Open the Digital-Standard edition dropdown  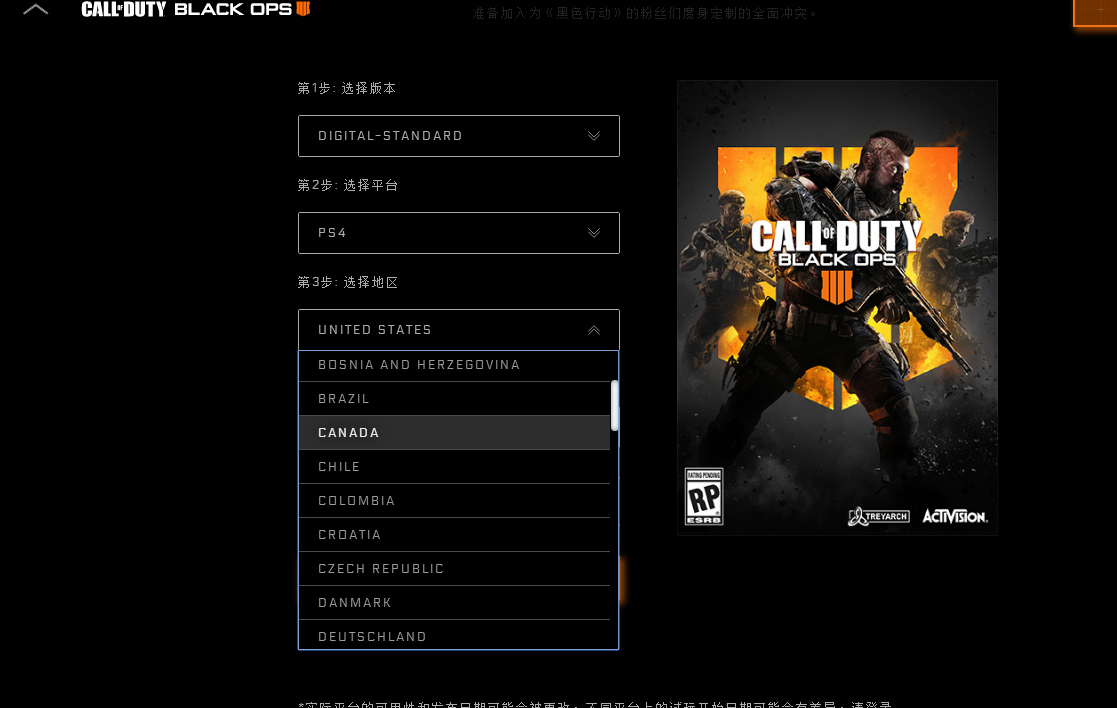(459, 136)
